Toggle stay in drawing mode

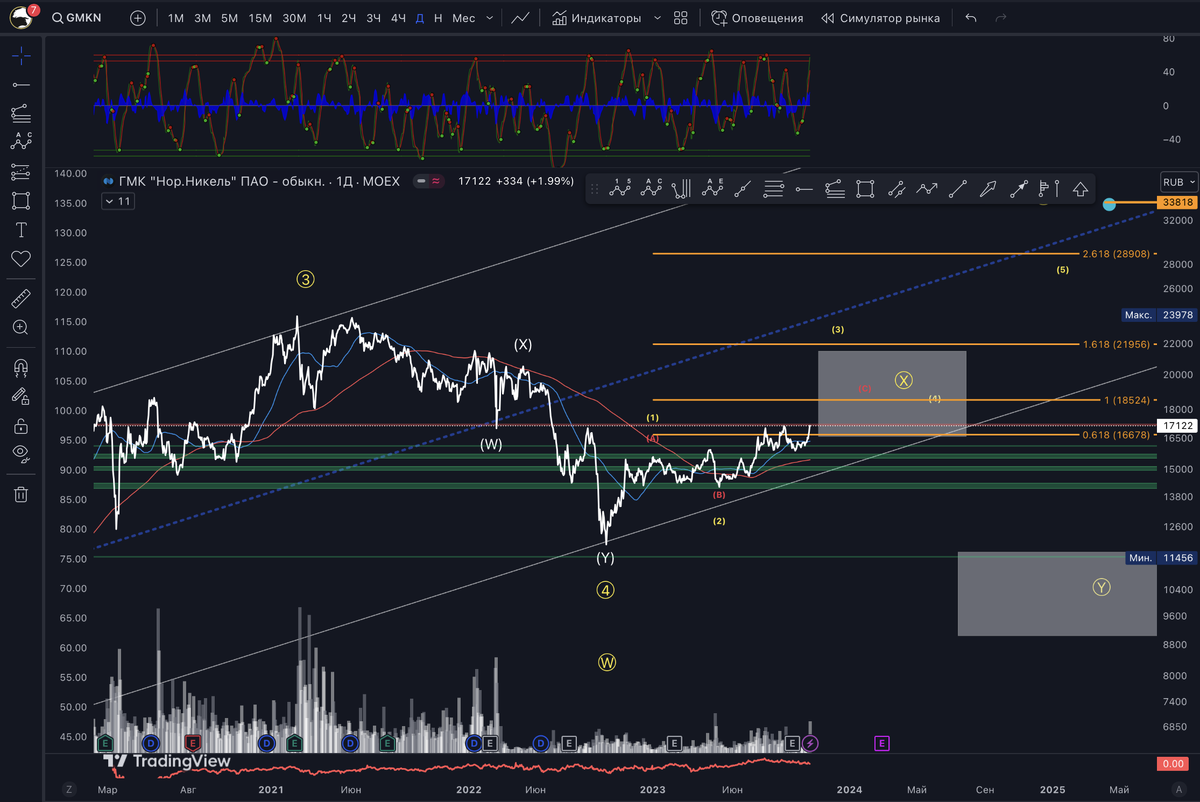pyautogui.click(x=21, y=395)
